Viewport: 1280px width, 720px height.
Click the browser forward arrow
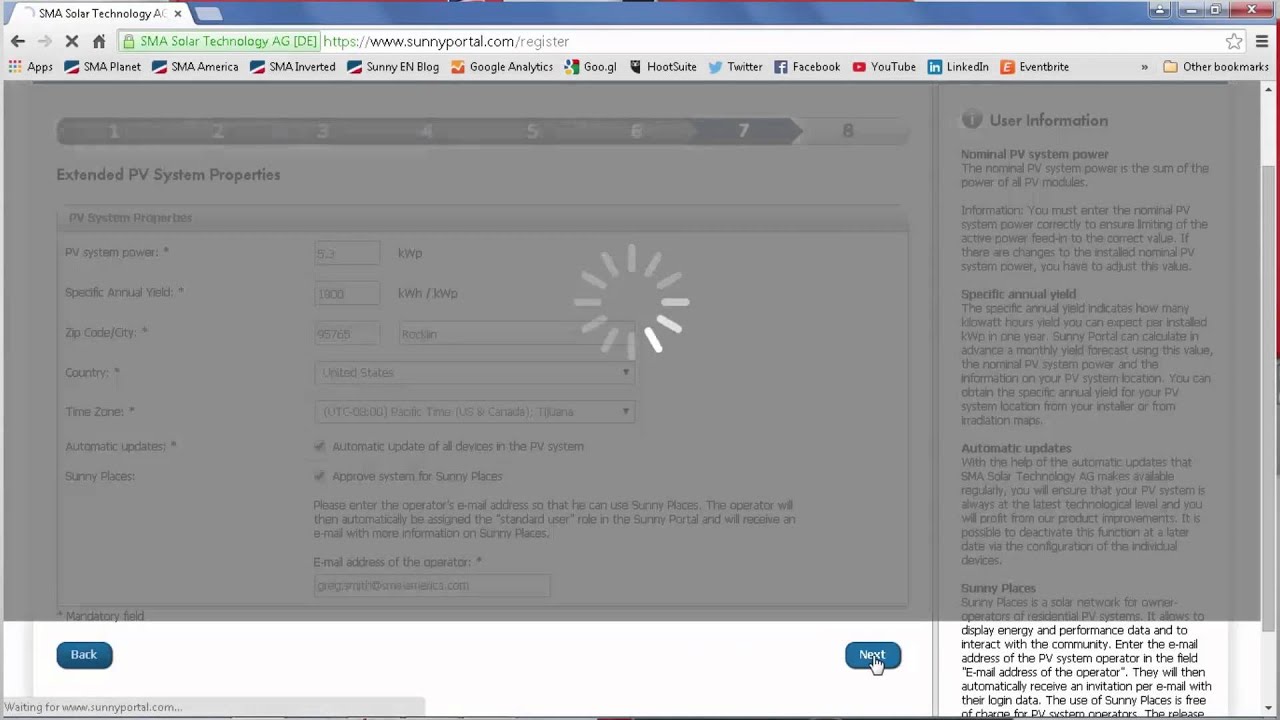point(44,41)
